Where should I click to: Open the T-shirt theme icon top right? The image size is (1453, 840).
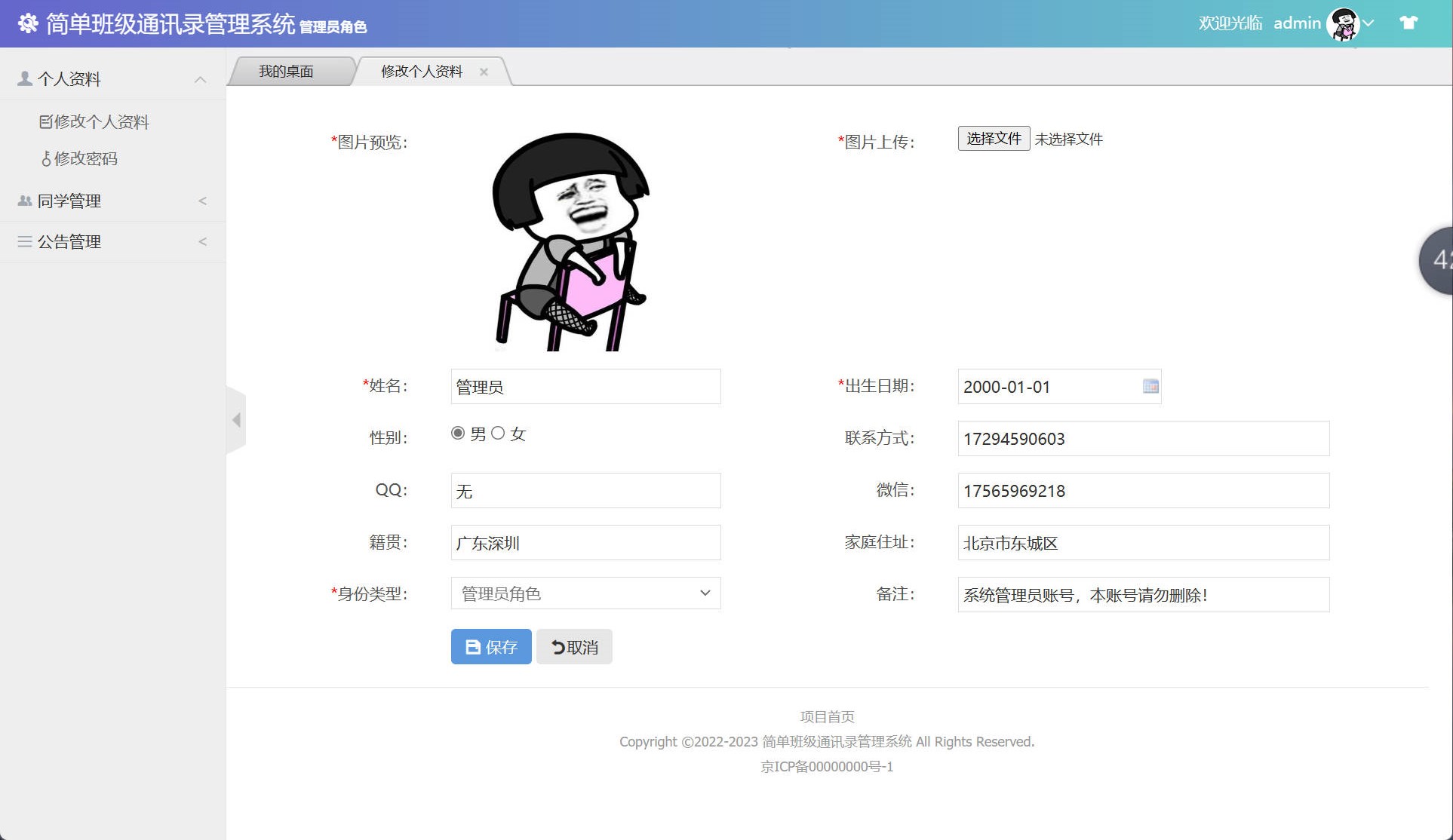[x=1410, y=23]
